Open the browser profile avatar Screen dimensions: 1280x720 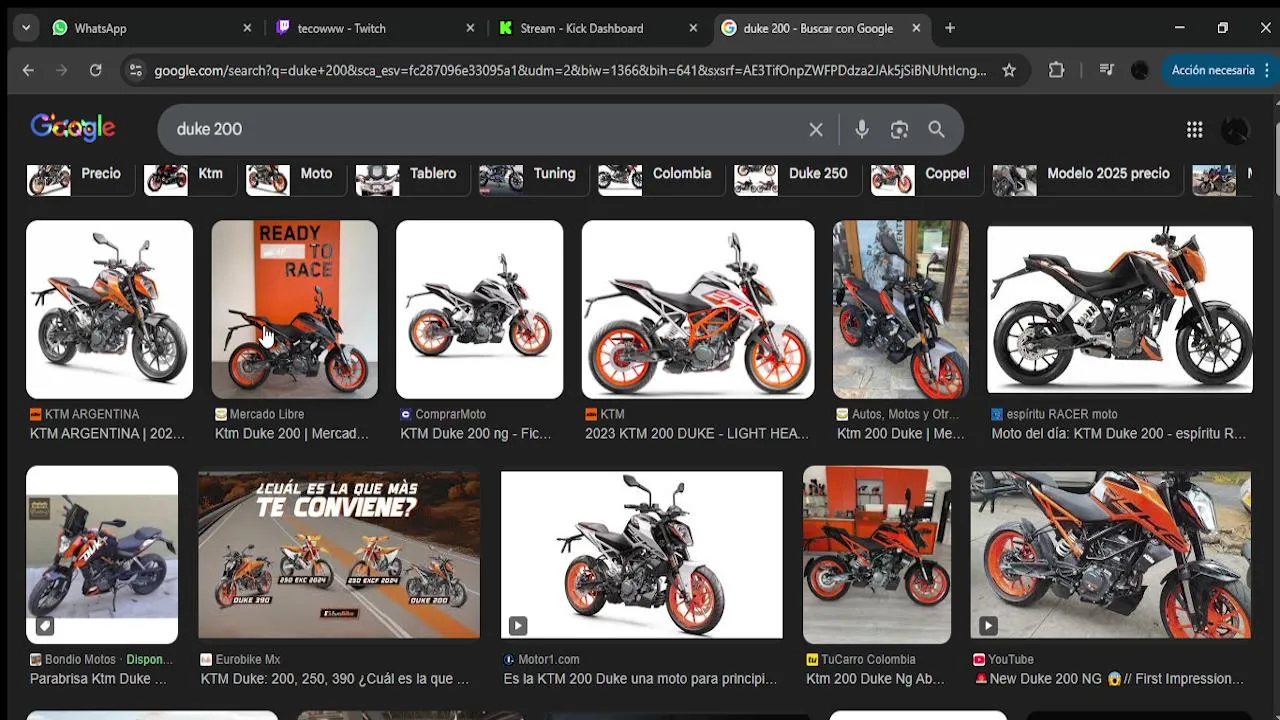pos(1140,70)
